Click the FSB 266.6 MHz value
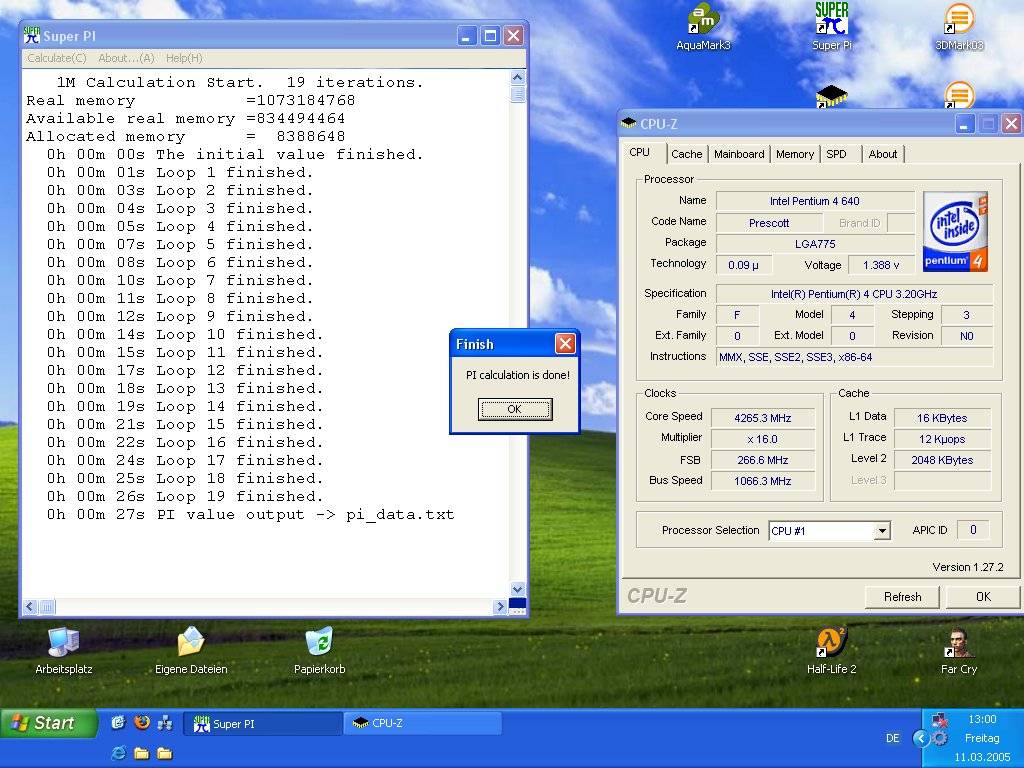Image resolution: width=1024 pixels, height=768 pixels. coord(763,460)
